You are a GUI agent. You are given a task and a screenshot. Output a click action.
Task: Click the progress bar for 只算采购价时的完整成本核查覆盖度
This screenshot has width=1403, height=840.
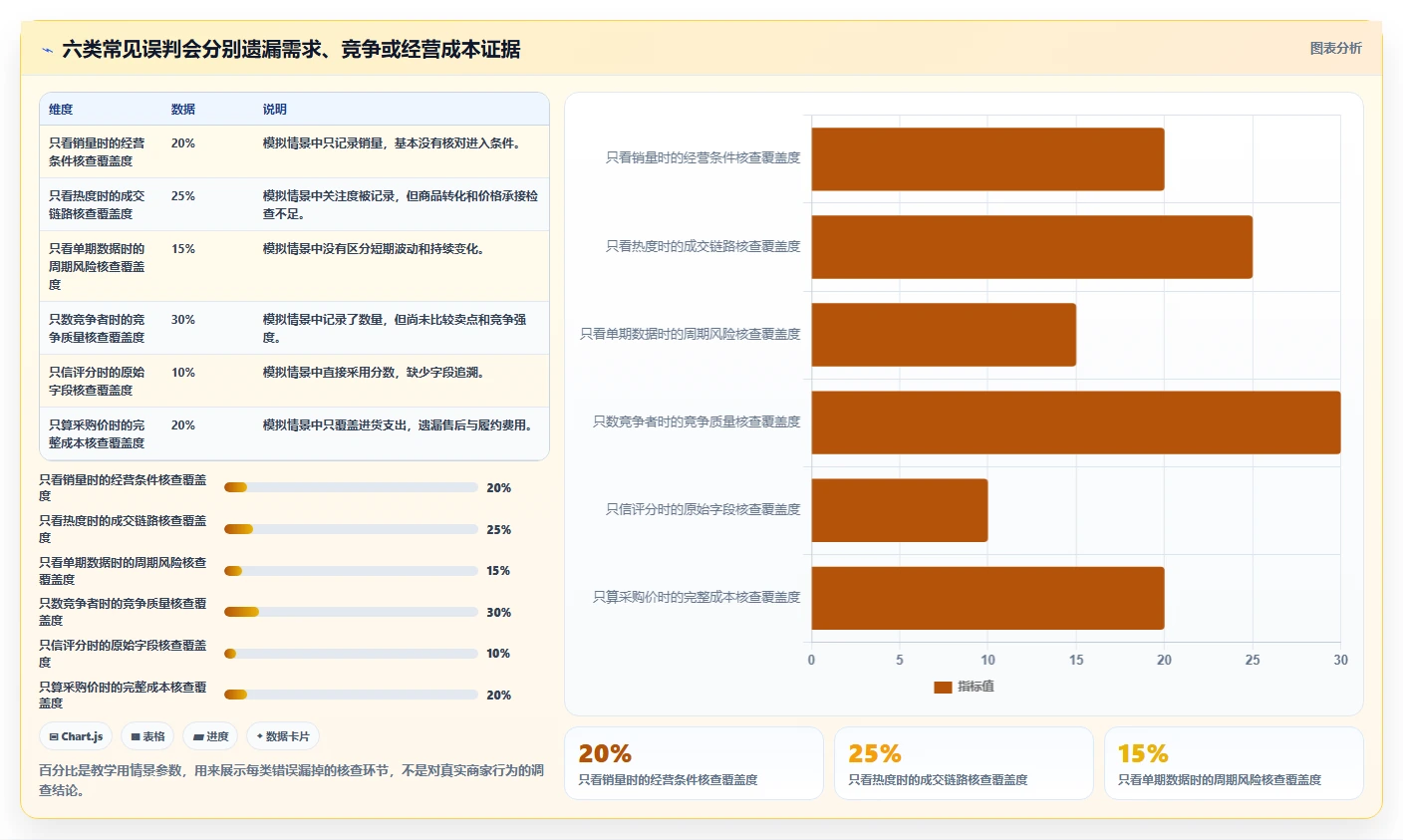pos(351,695)
